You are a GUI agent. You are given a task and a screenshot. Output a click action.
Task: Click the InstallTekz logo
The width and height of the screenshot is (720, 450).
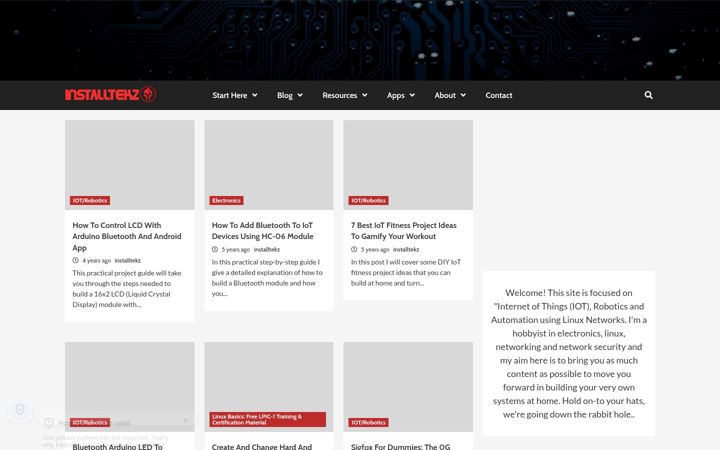(x=111, y=95)
